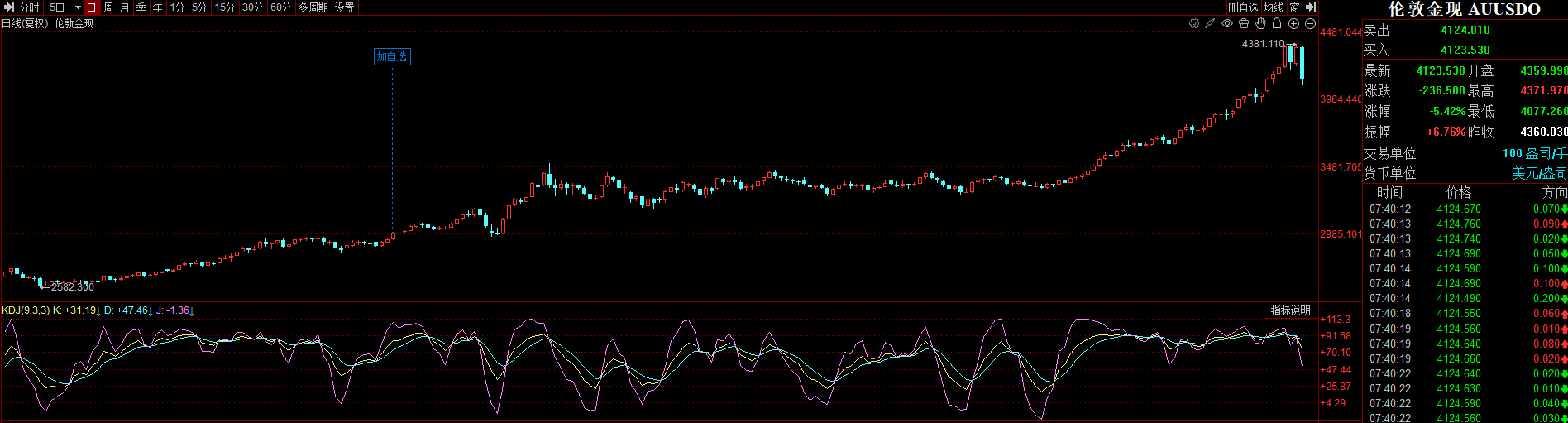Zoom out with the minus icon

click(1310, 24)
